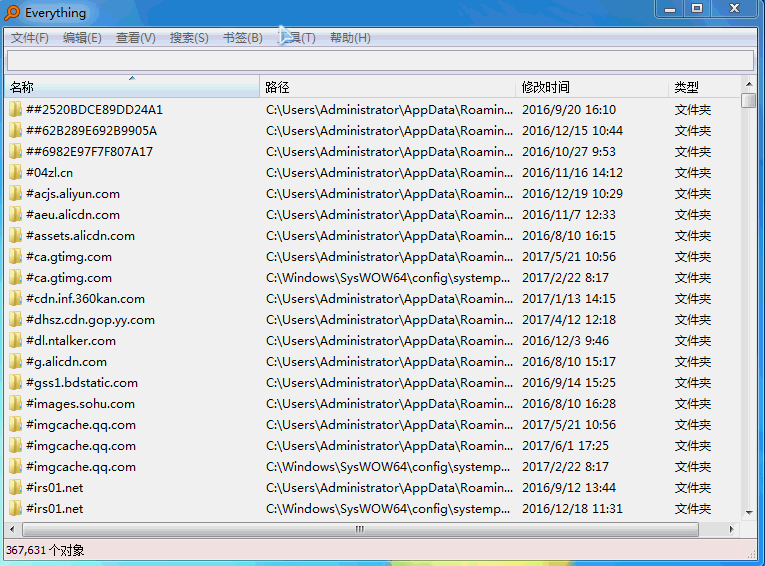Click the Everything magnifier app icon

click(12, 13)
